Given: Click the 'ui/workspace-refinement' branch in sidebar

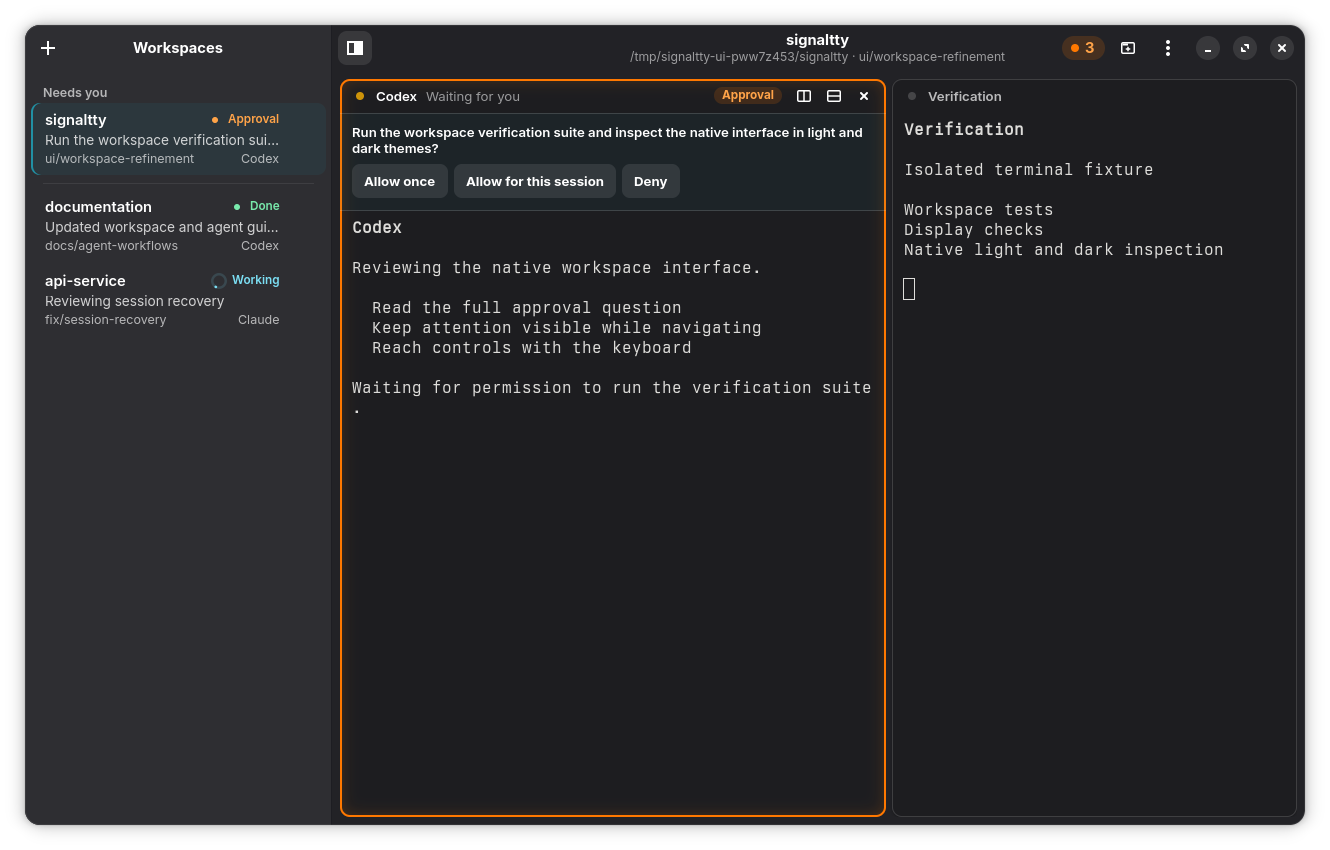Looking at the screenshot, I should coord(120,159).
